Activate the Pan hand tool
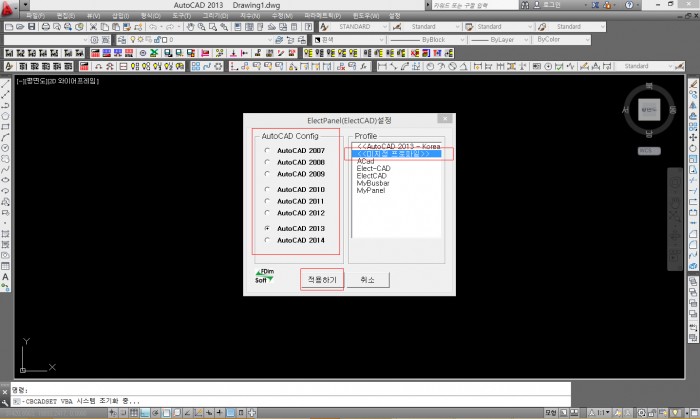The height and width of the screenshot is (419, 700). [x=191, y=27]
